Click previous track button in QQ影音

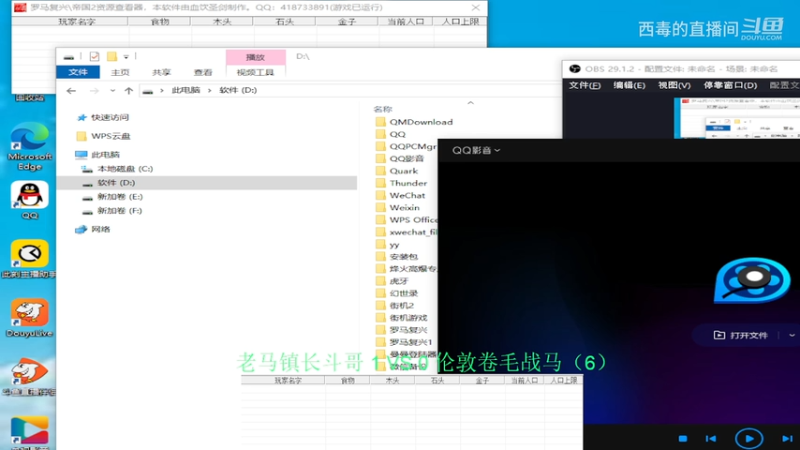click(711, 439)
